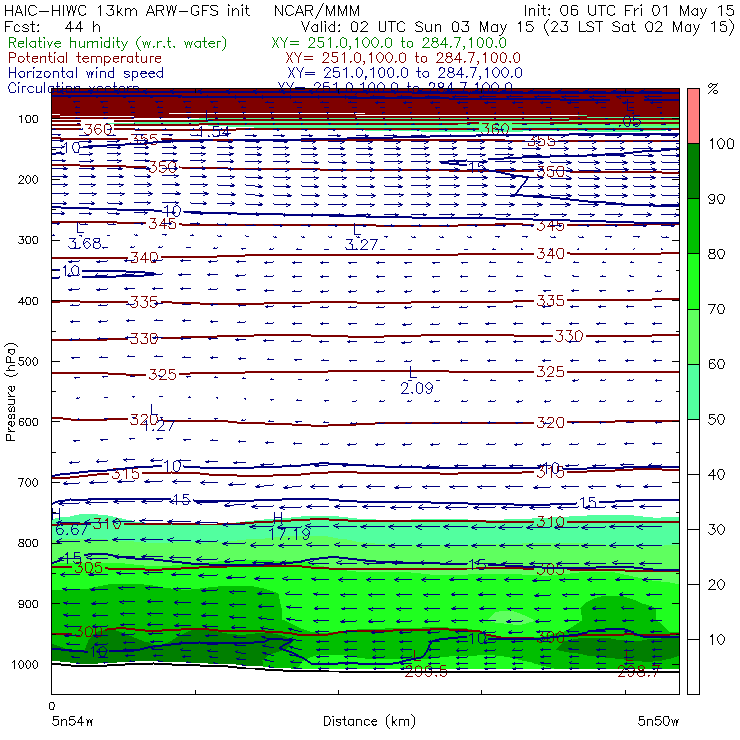Click the distance axis origin label '0'
The height and width of the screenshot is (740, 740).
pos(52,706)
